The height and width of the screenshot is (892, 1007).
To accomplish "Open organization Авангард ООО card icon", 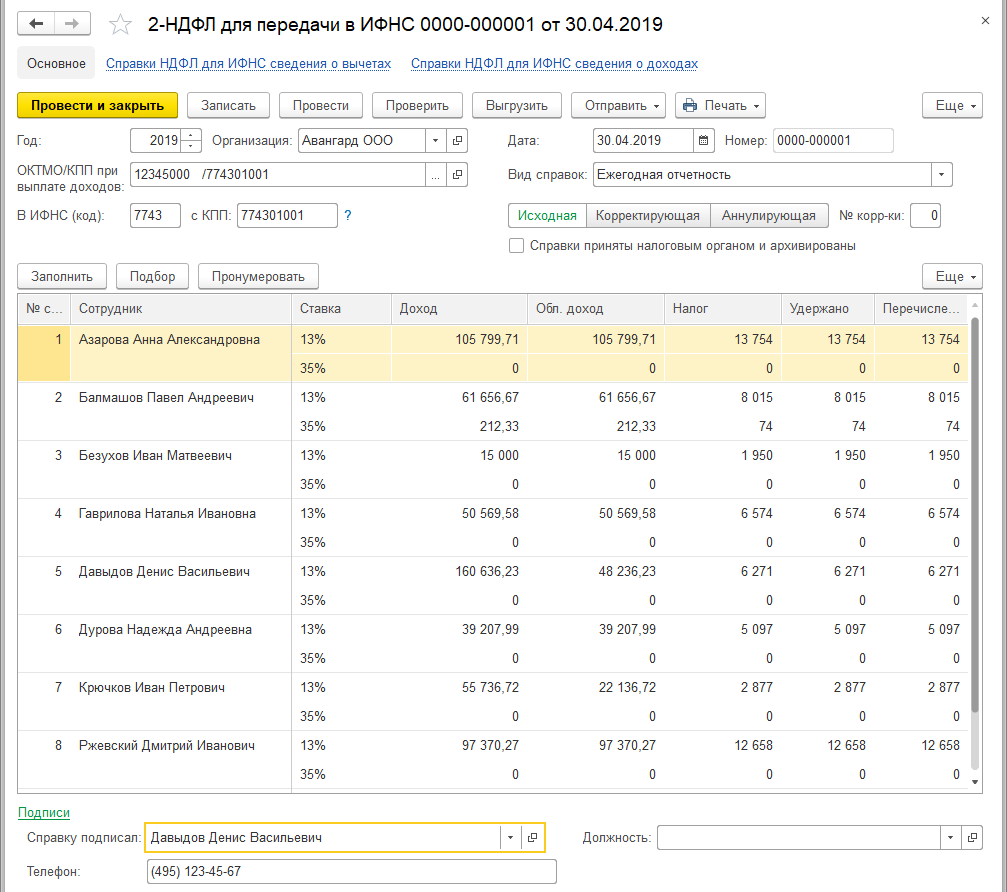I will coord(458,141).
